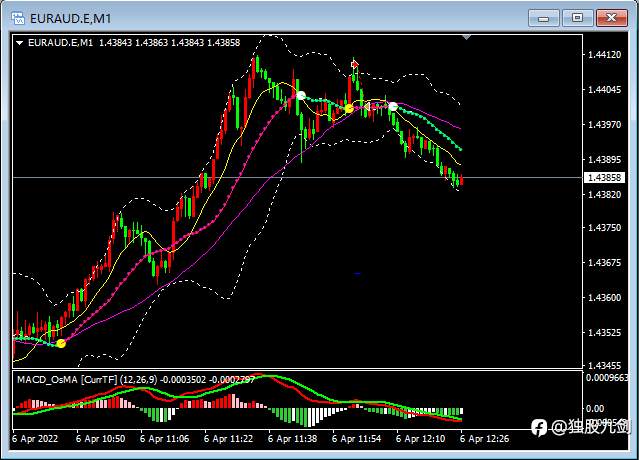The image size is (639, 460).
Task: Click the yellow signal dot near 6 Apr 2022
Action: tap(61, 343)
